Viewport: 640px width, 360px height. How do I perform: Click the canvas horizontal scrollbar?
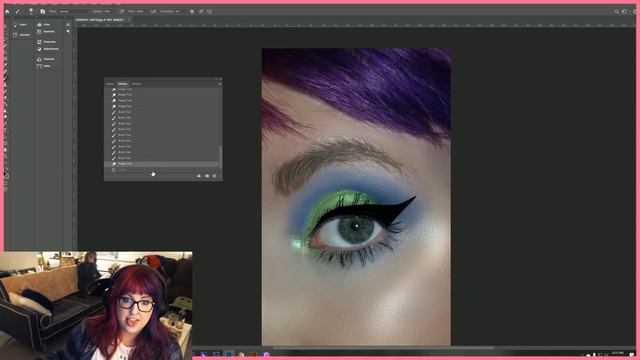[382, 348]
